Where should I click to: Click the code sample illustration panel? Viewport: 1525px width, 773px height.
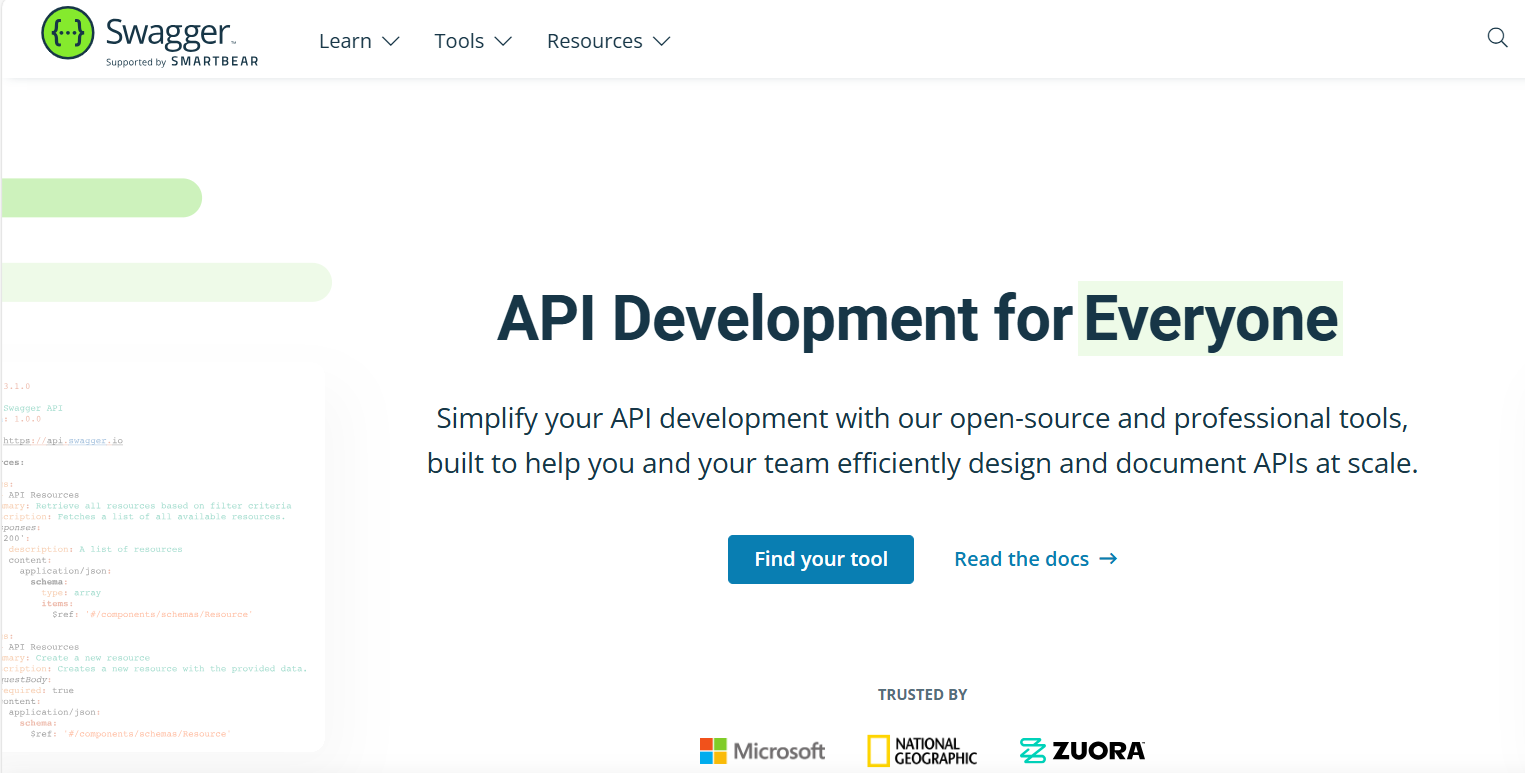coord(163,555)
